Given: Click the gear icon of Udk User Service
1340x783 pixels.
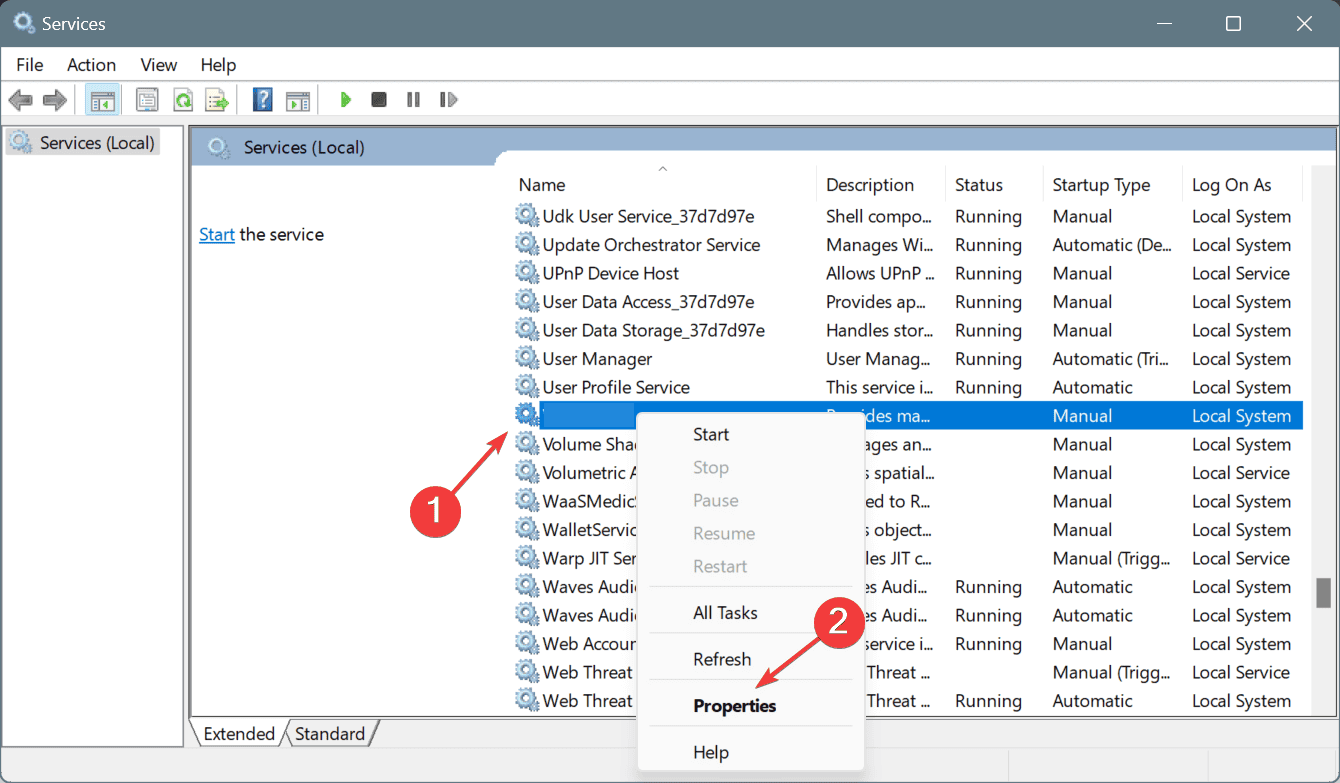Looking at the screenshot, I should (526, 216).
